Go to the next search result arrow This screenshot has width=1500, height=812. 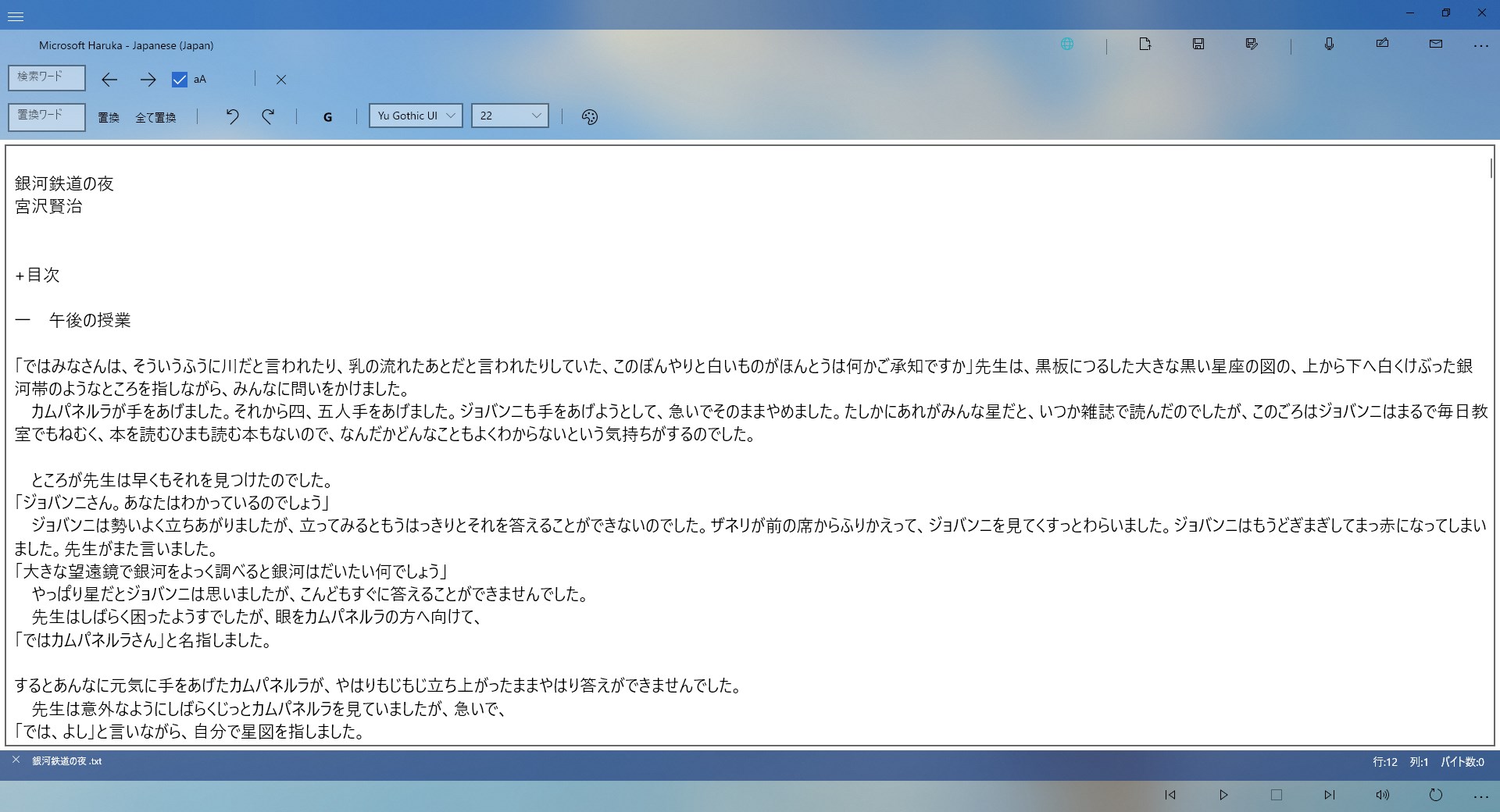(148, 79)
